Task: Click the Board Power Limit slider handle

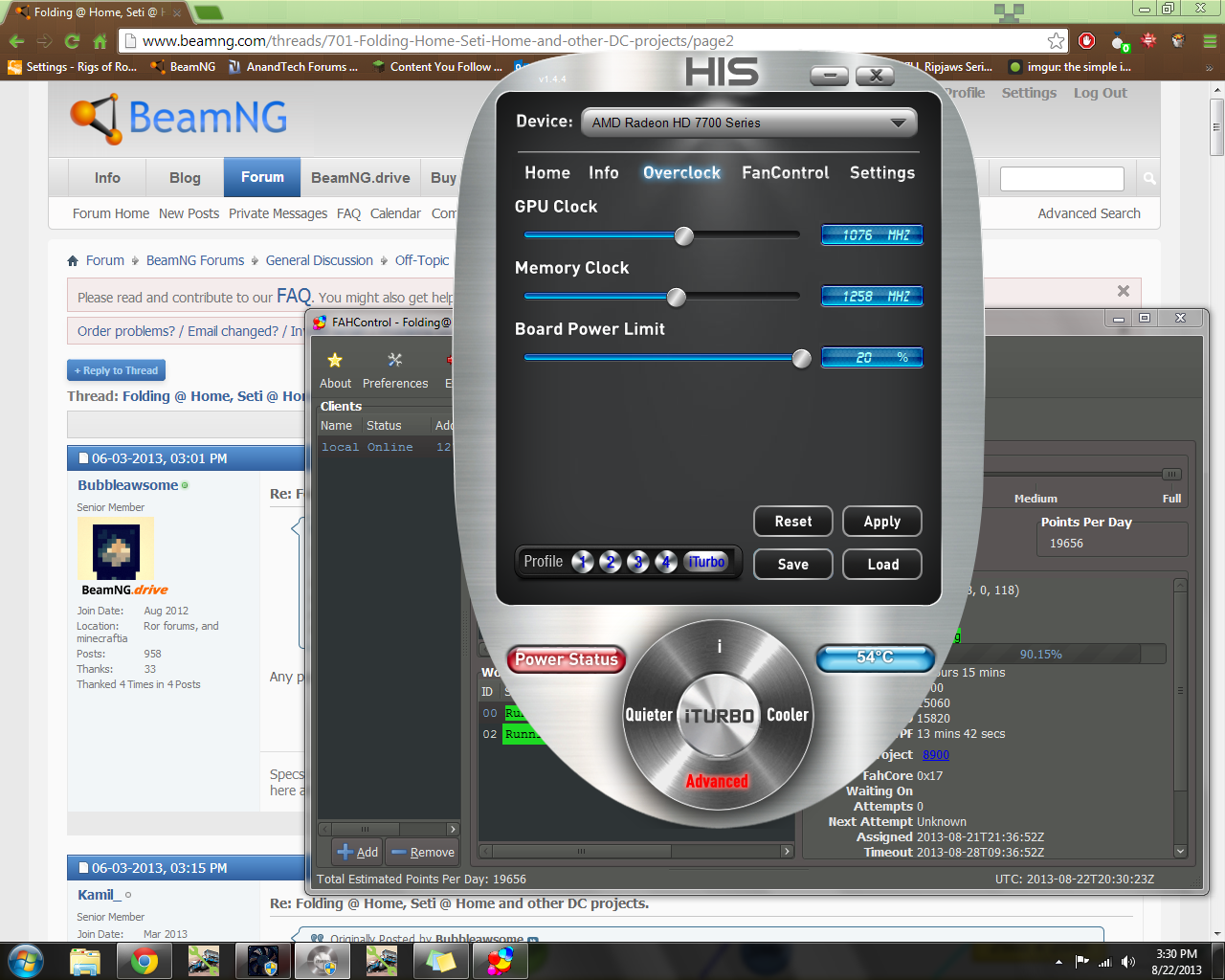Action: pos(801,358)
